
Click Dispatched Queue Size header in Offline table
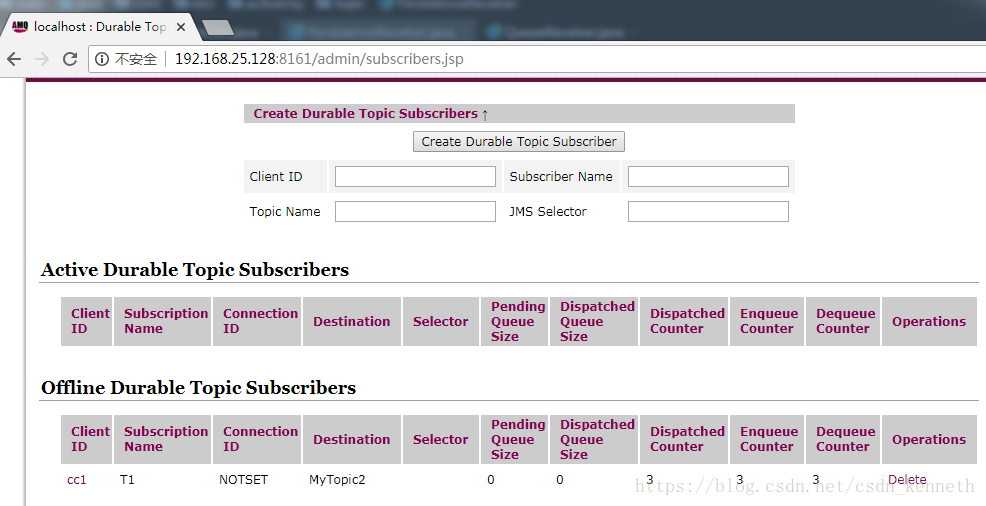(594, 439)
